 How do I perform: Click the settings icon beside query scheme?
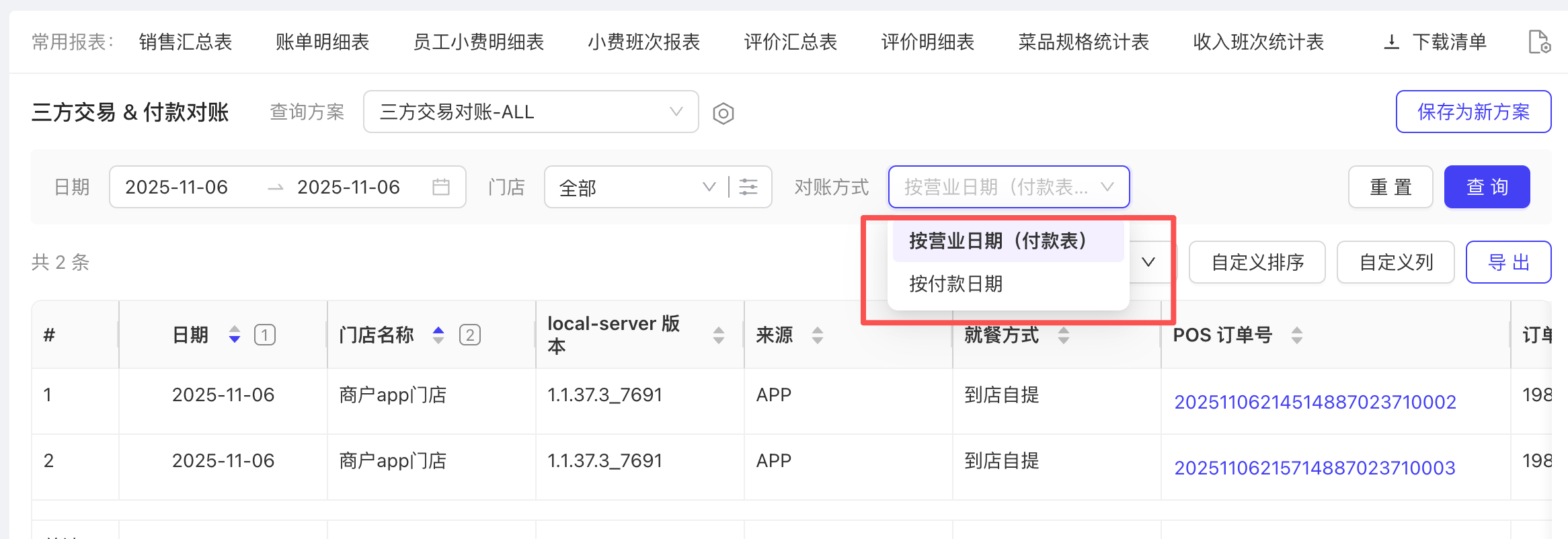(x=723, y=113)
